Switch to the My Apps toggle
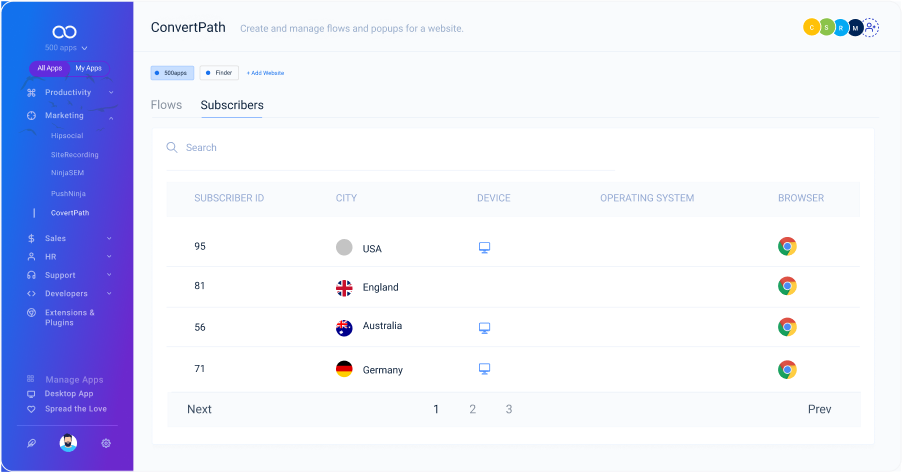Image resolution: width=902 pixels, height=472 pixels. coord(88,68)
